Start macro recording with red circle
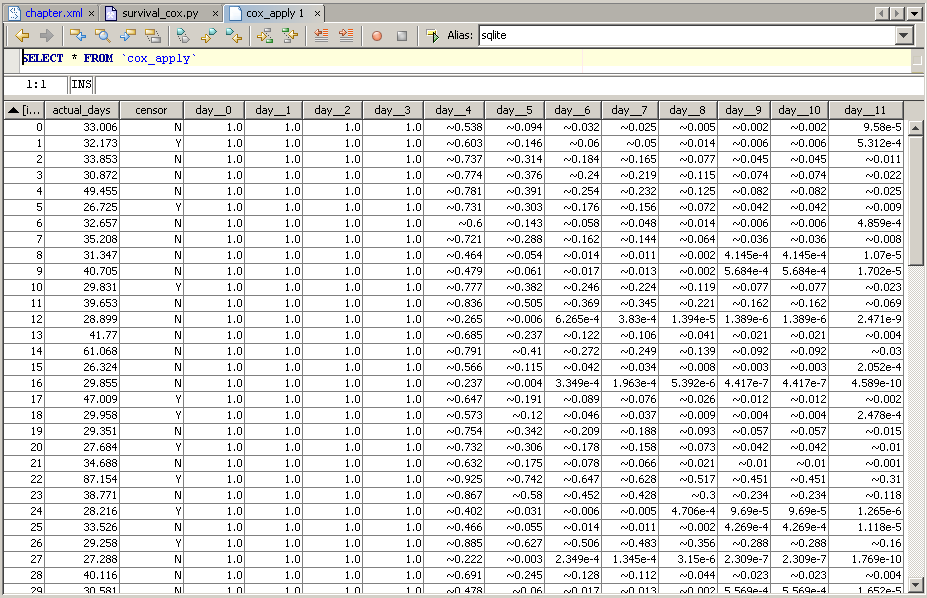The image size is (927, 598). [x=377, y=36]
